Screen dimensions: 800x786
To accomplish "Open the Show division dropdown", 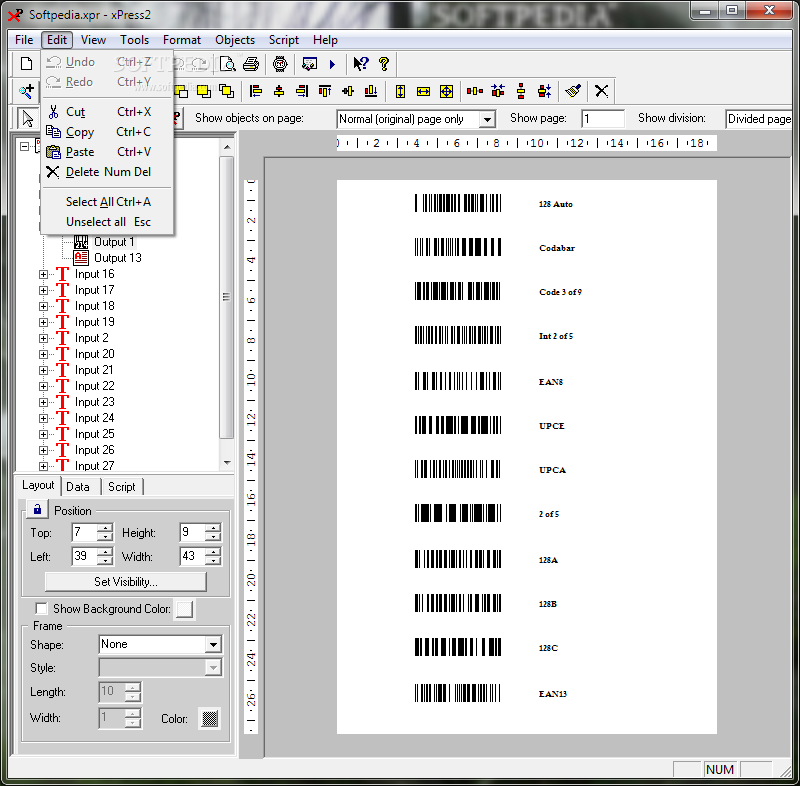I will pyautogui.click(x=759, y=119).
